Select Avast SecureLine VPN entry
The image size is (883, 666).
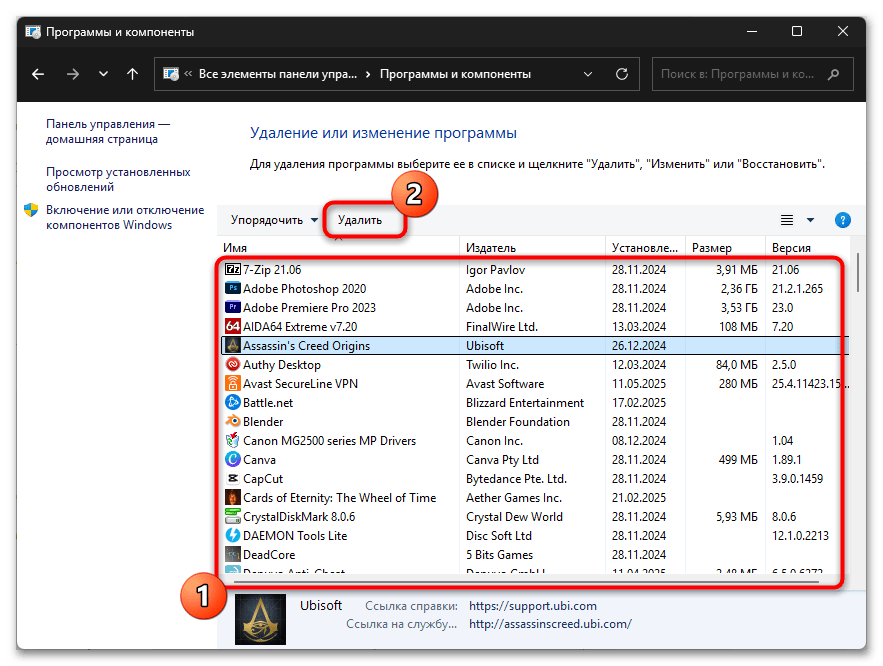coord(535,384)
